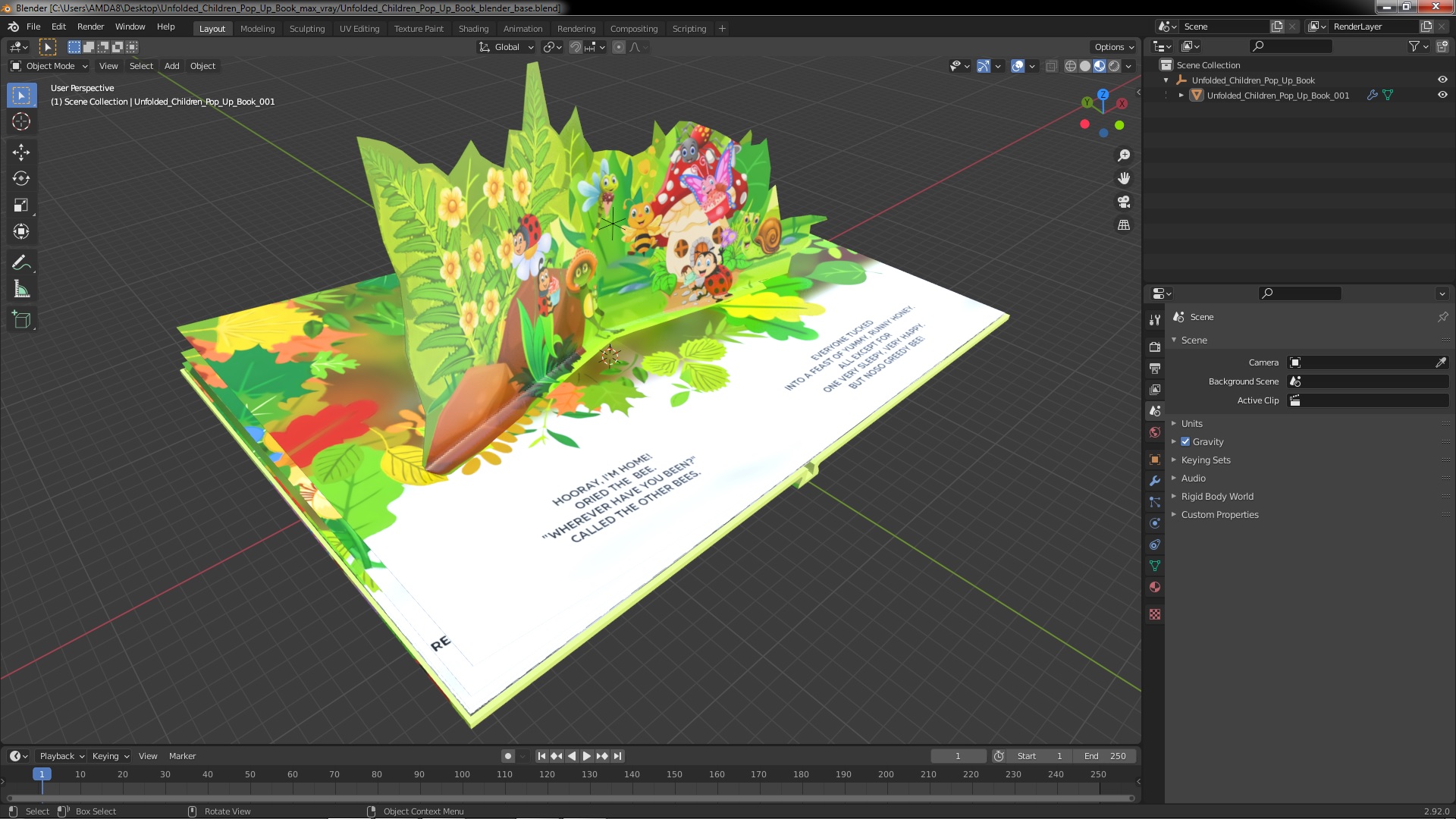Choose the Select Box tool

click(21, 95)
